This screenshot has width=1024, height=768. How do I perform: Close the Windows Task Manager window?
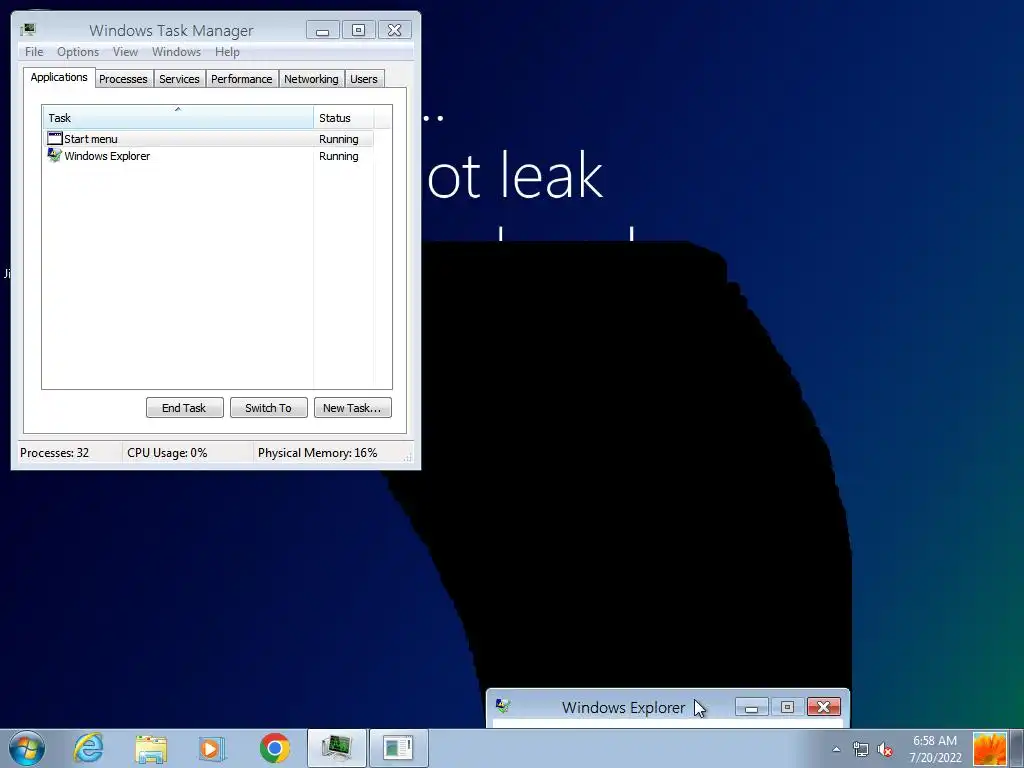[394, 30]
